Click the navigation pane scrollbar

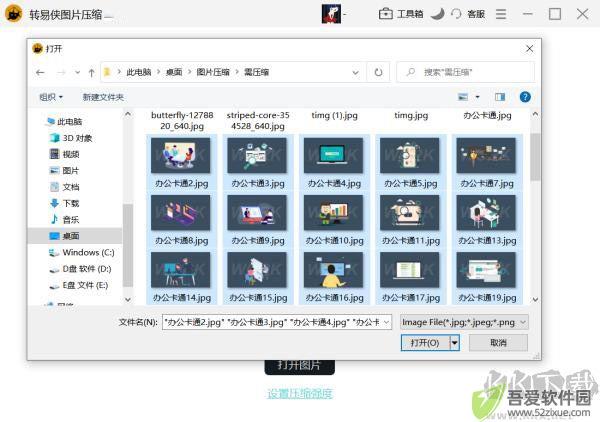pos(128,245)
